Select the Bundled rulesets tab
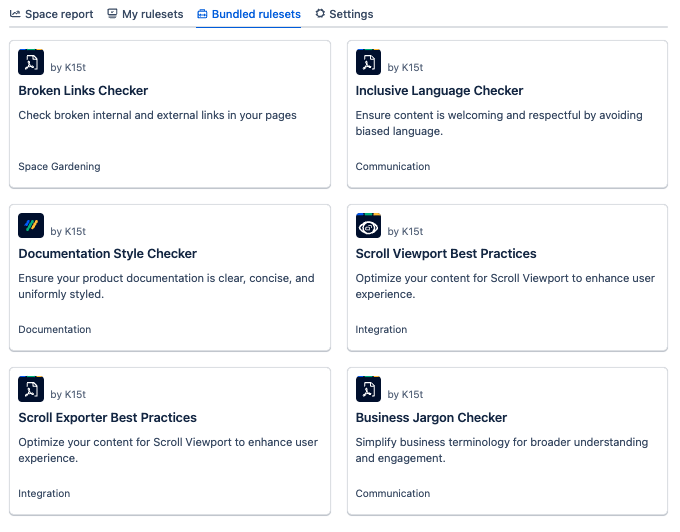 point(248,14)
